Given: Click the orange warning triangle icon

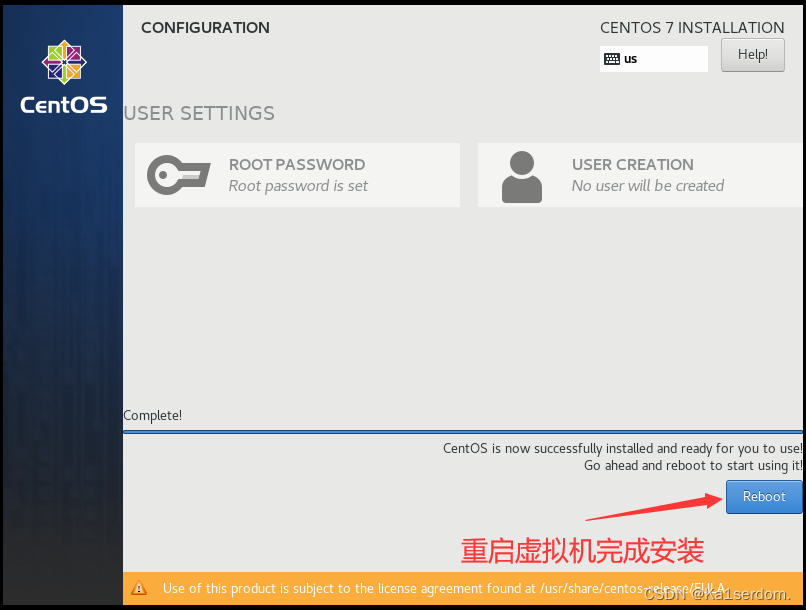Looking at the screenshot, I should (139, 588).
